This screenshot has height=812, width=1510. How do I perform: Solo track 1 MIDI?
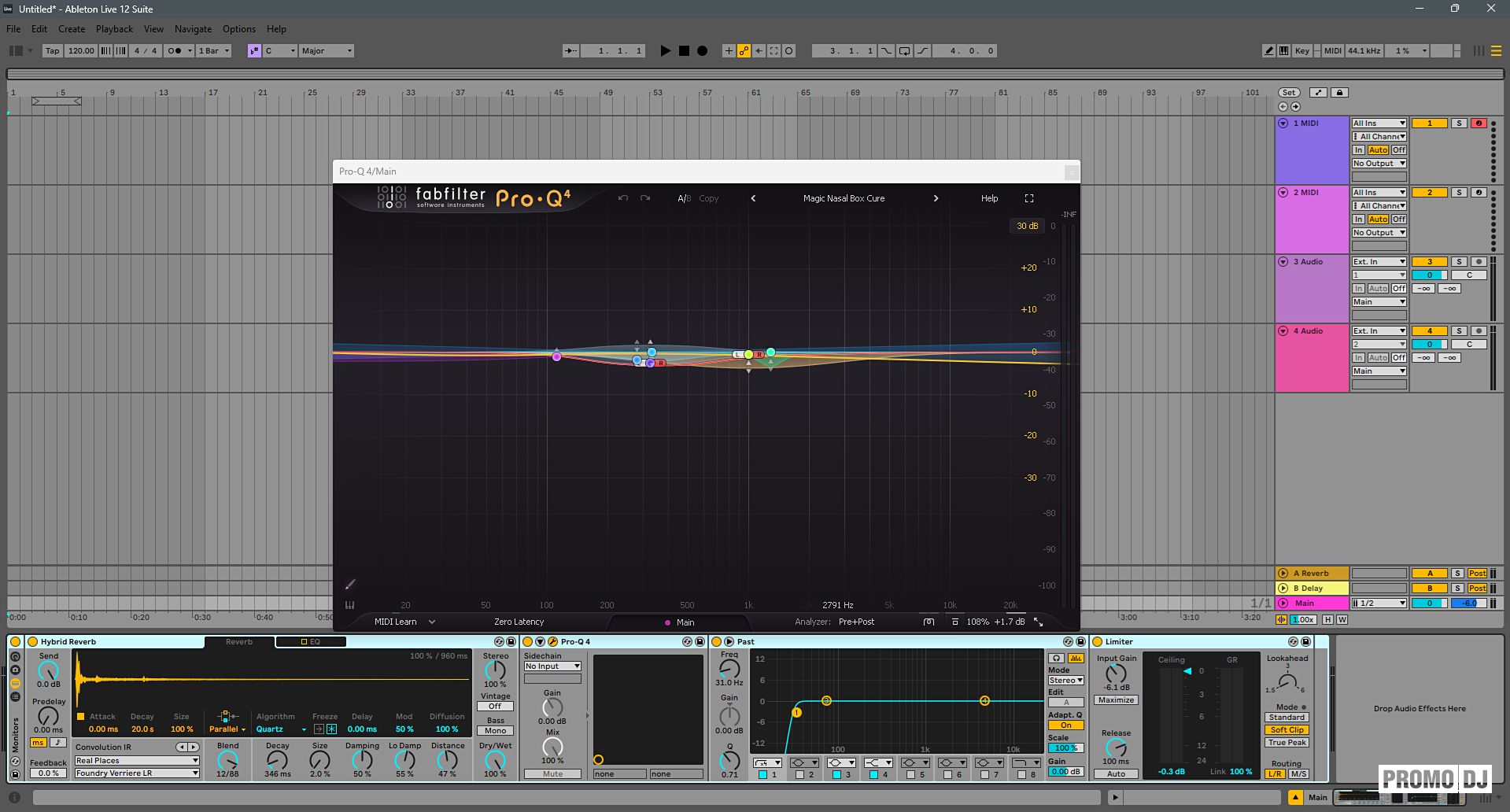[x=1459, y=124]
